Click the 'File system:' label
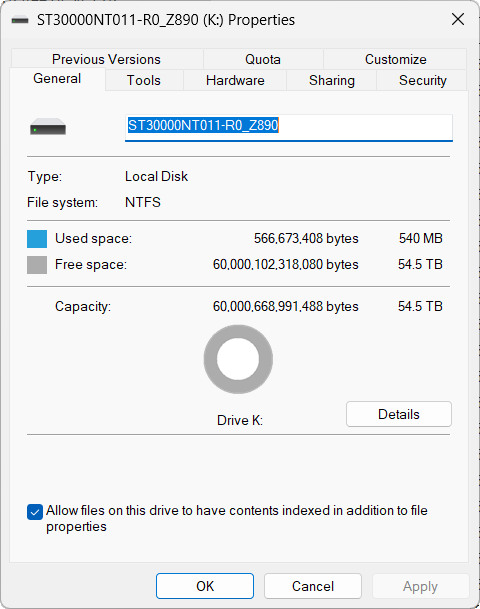This screenshot has height=609, width=480. coord(63,202)
